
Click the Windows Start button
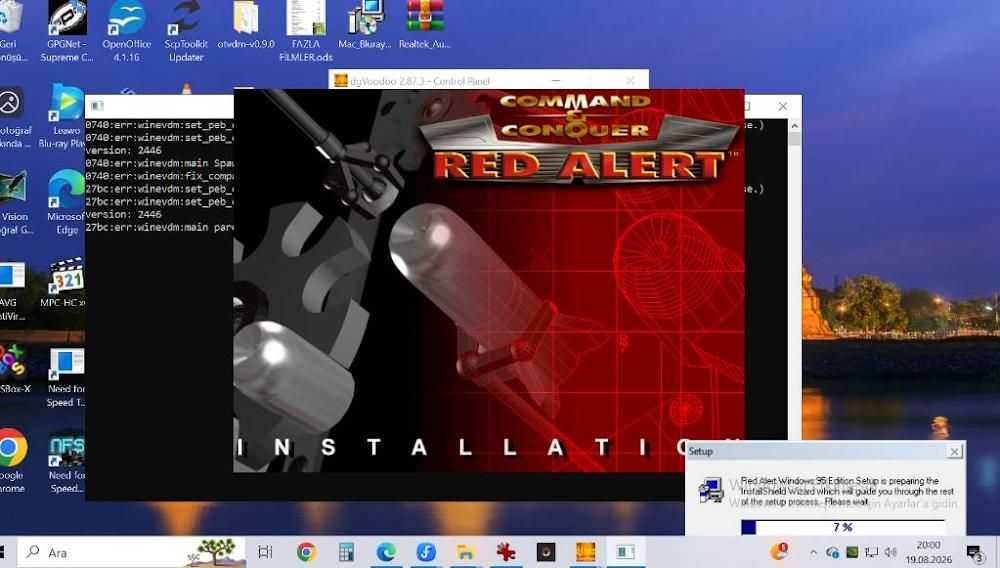3,552
